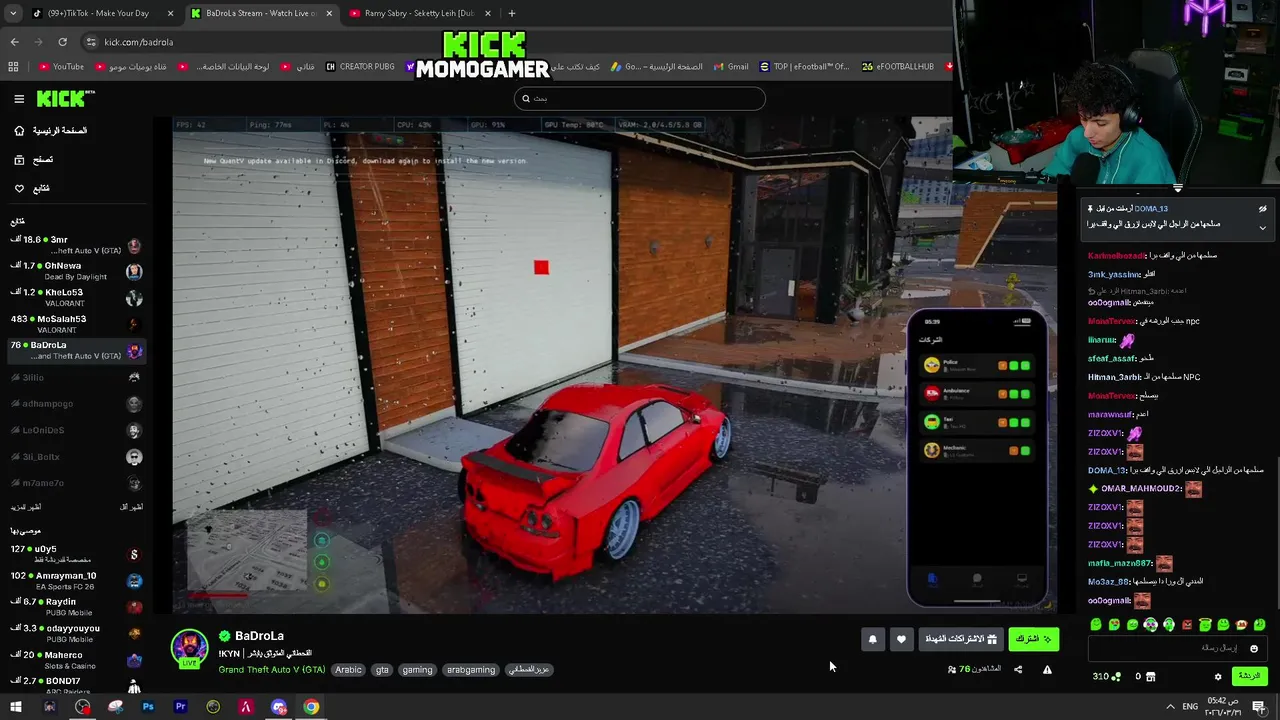Open a new browser tab
The height and width of the screenshot is (720, 1280).
tap(511, 13)
